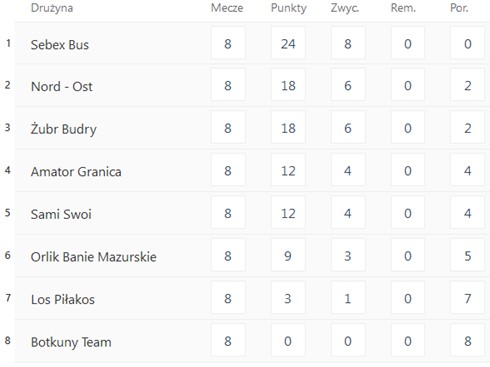The image size is (490, 367).
Task: Click the Amator Granica team name
Action: click(x=76, y=172)
